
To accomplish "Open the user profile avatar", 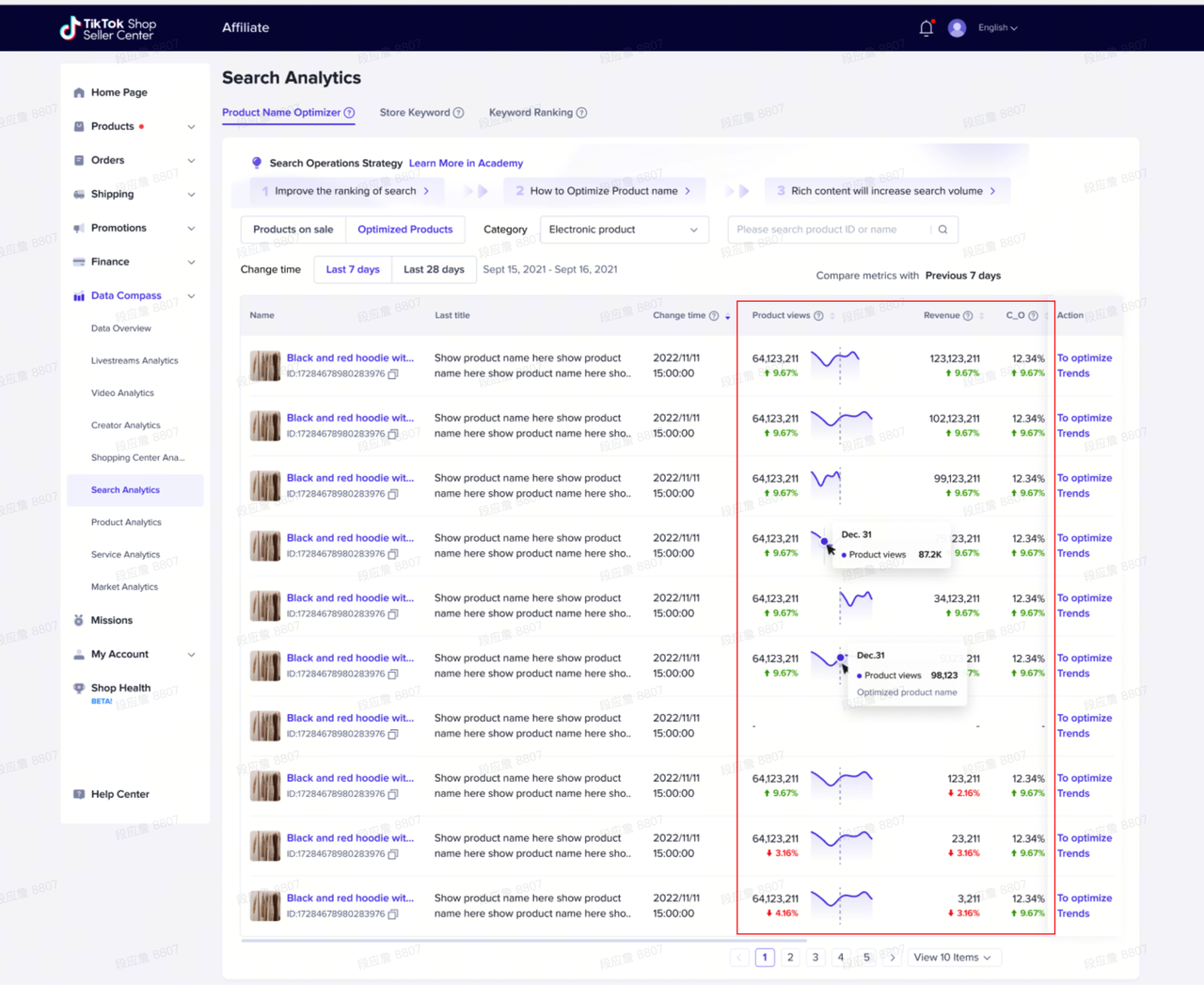I will pos(957,28).
